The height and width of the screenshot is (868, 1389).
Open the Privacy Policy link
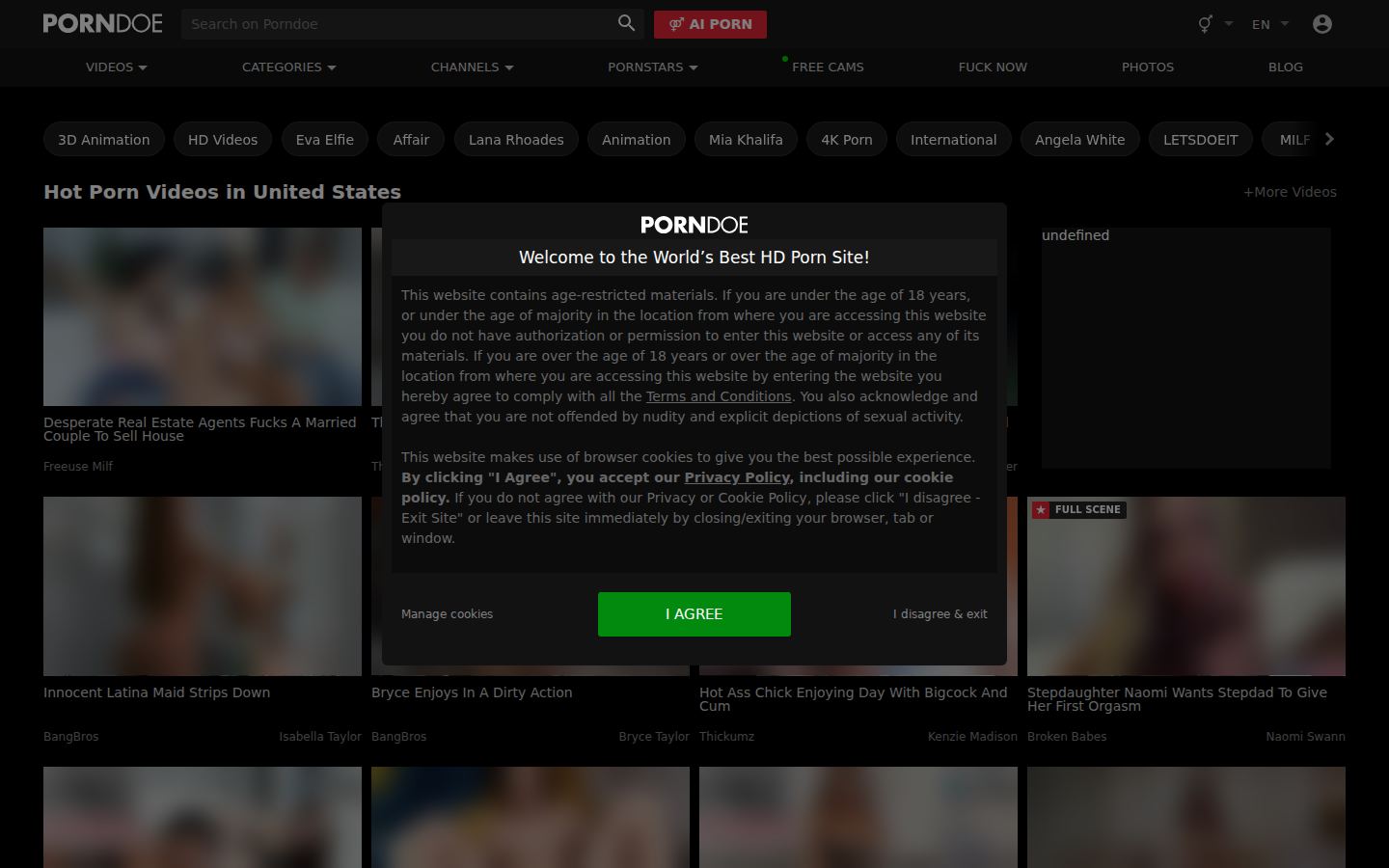(x=737, y=477)
